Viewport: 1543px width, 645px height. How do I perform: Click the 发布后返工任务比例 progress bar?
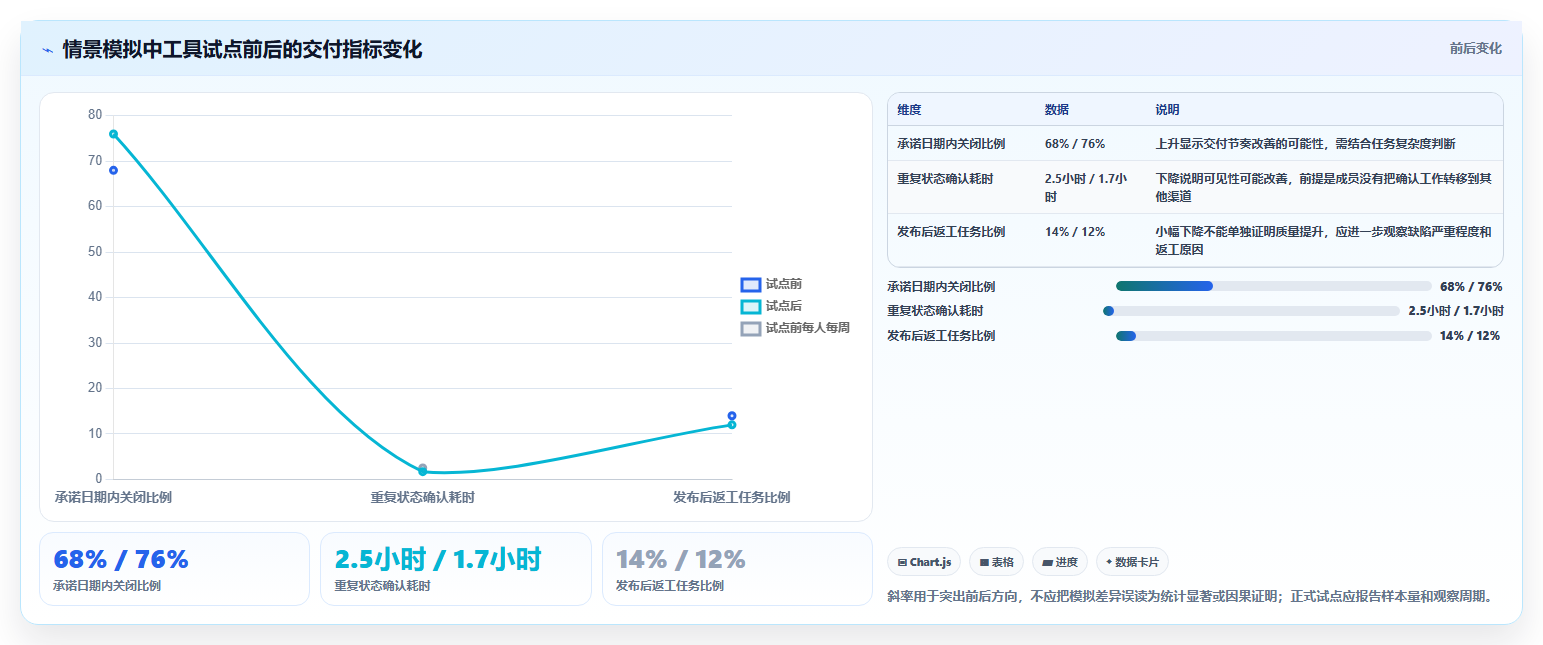coord(1274,336)
